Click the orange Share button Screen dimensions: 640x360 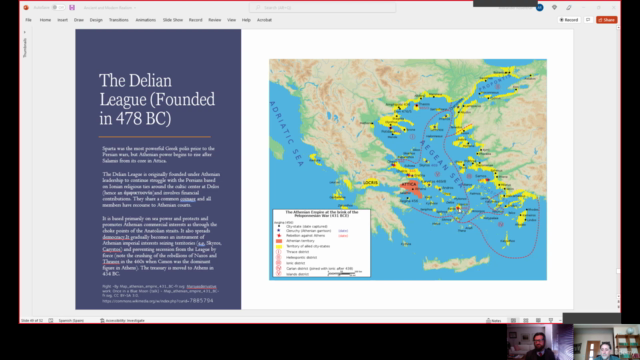coord(607,20)
